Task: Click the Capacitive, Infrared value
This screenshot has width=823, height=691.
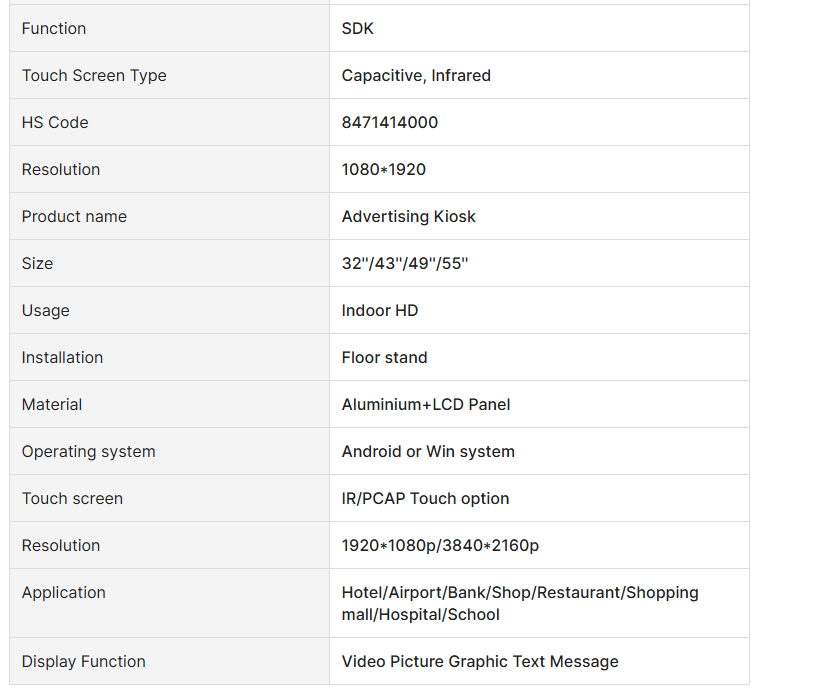Action: click(416, 76)
